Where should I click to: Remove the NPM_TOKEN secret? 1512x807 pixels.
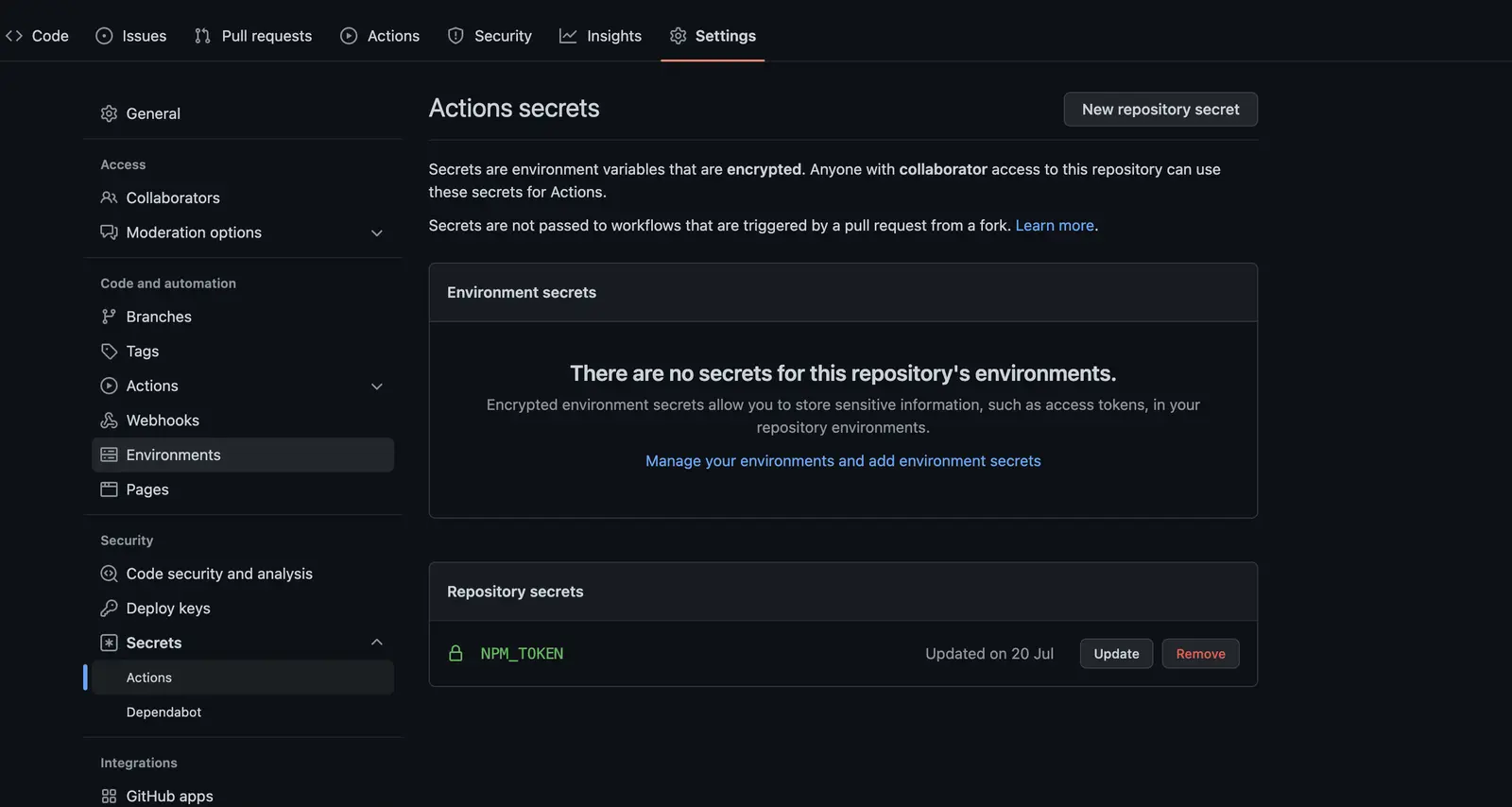(1200, 654)
